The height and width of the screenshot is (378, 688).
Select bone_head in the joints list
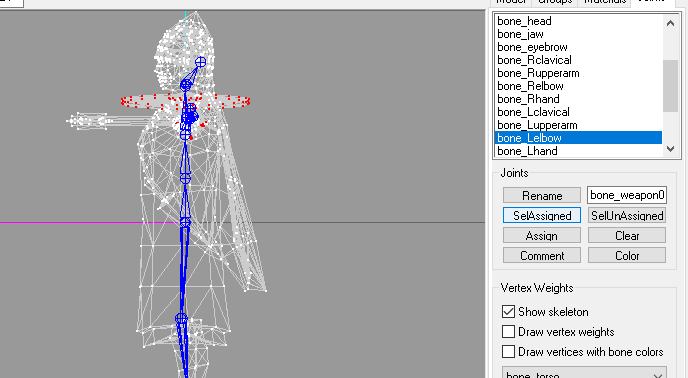(578, 21)
